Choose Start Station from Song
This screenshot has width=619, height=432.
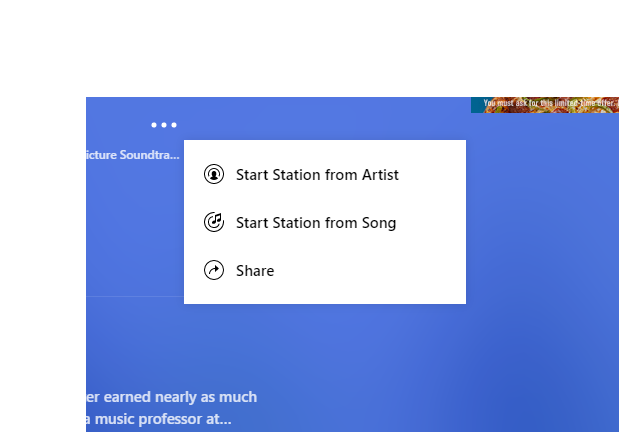(x=315, y=223)
